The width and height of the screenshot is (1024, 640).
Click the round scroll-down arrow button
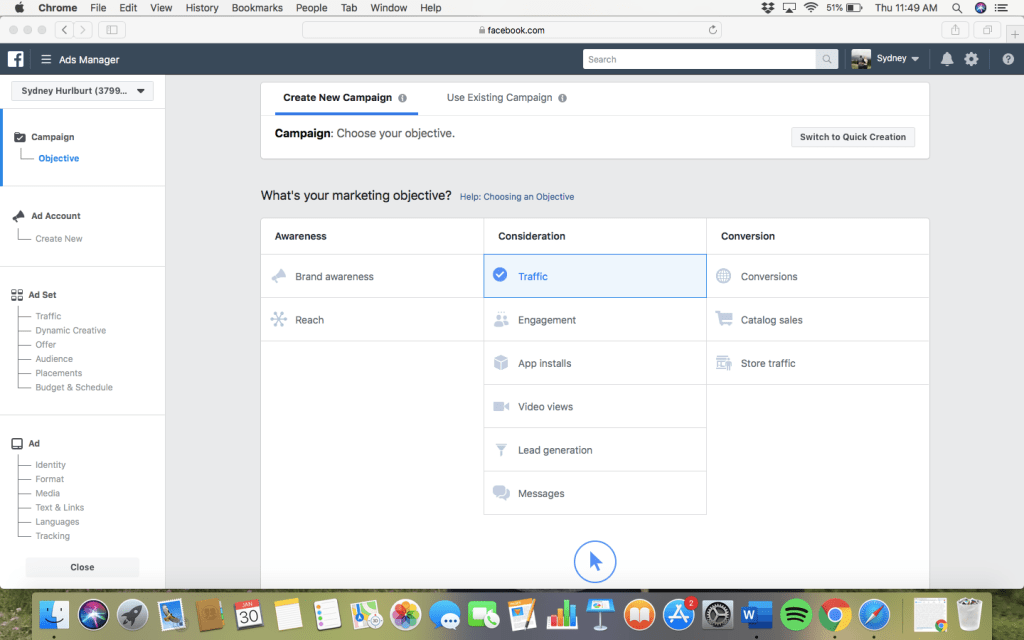(595, 561)
